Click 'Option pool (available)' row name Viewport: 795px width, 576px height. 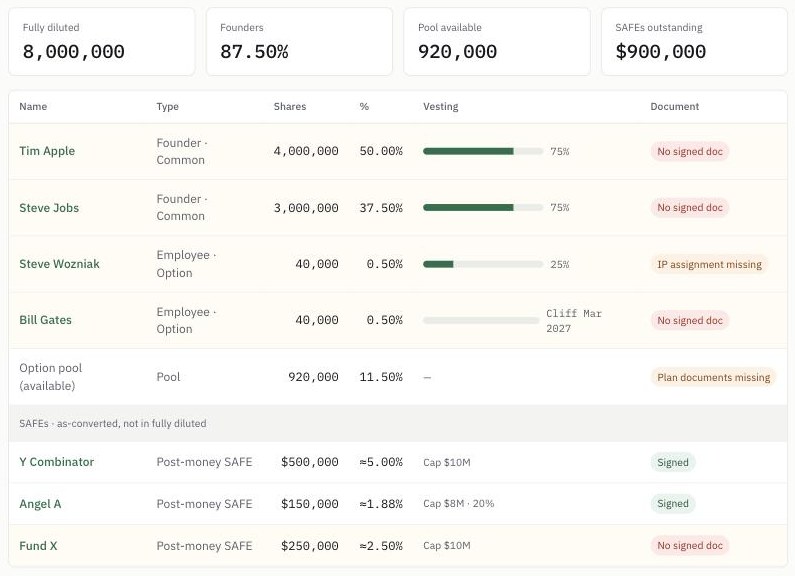[x=51, y=377]
